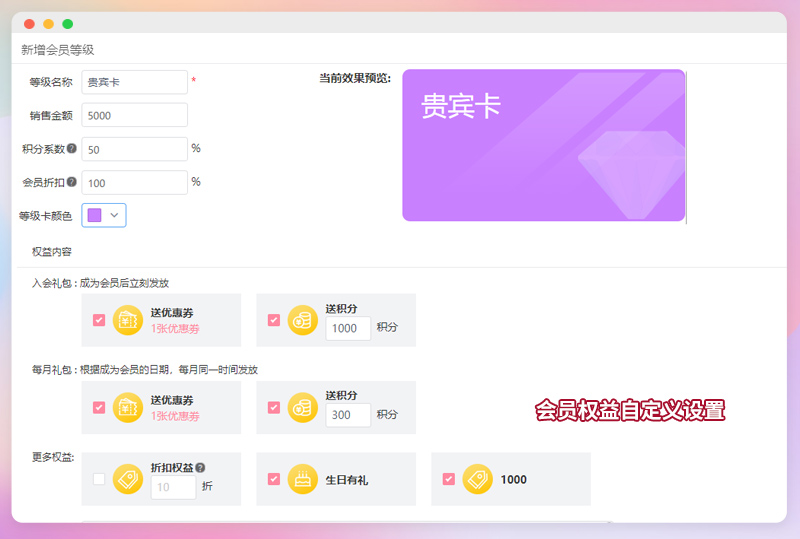Click the 当前效果预览 label

tap(355, 78)
